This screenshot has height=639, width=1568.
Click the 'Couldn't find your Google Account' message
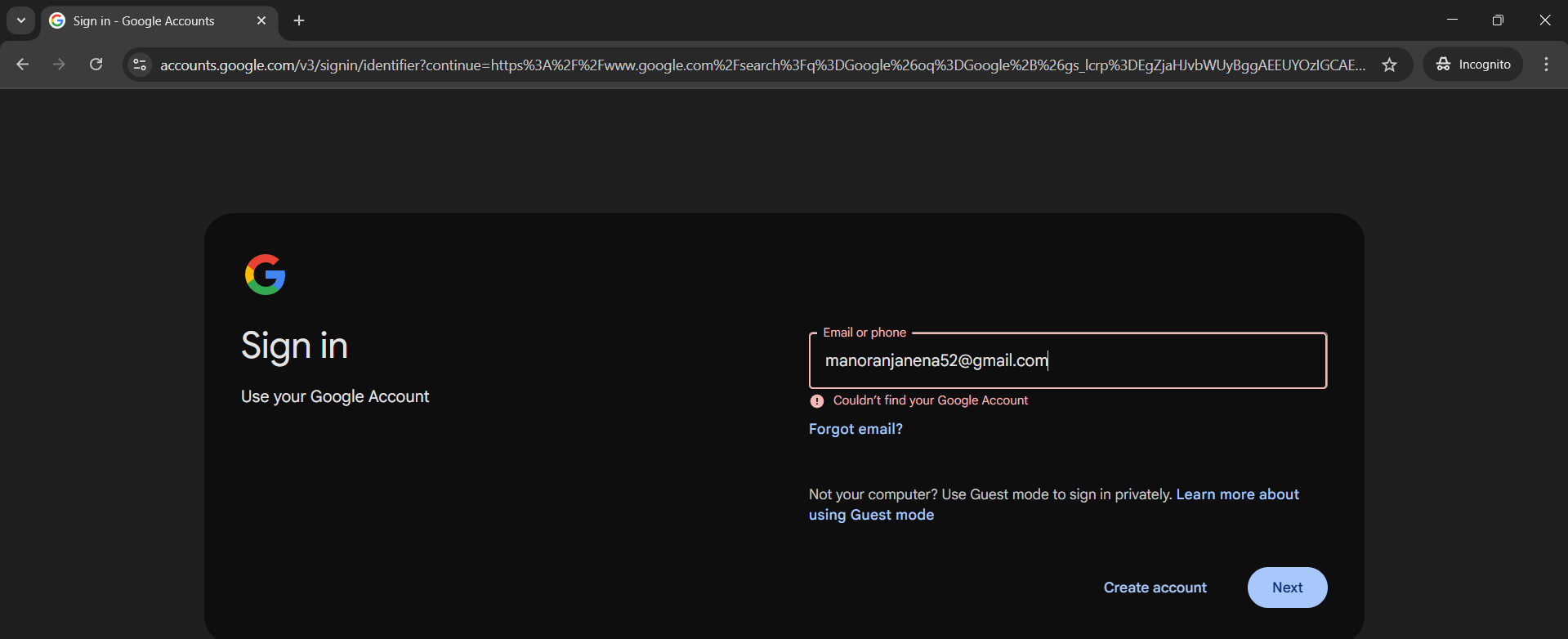(x=931, y=400)
